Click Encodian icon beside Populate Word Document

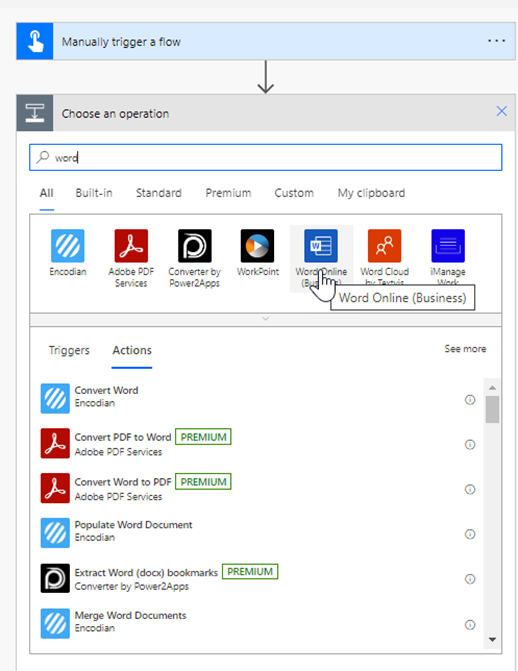[x=55, y=533]
